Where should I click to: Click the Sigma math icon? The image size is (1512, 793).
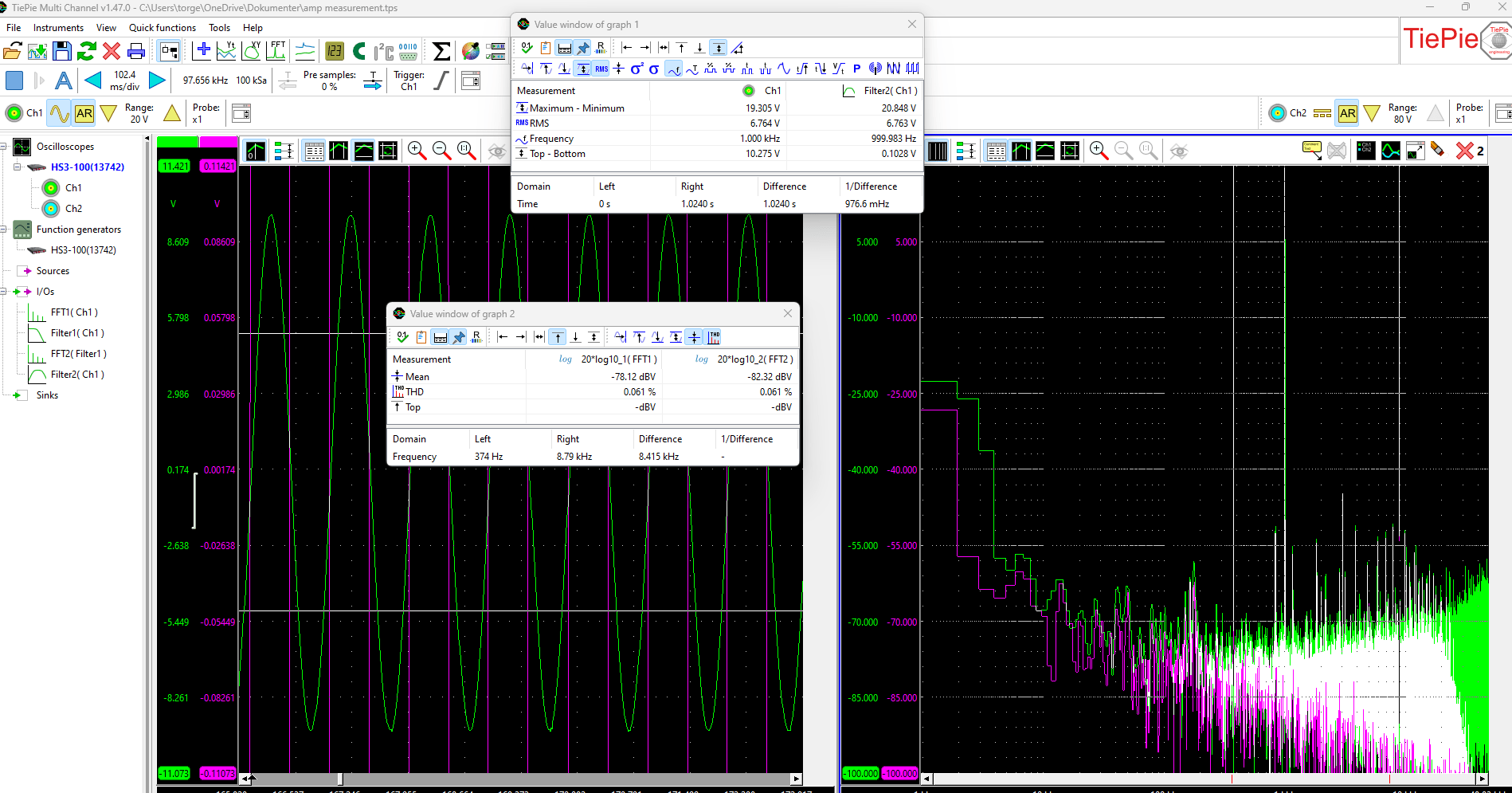point(441,52)
